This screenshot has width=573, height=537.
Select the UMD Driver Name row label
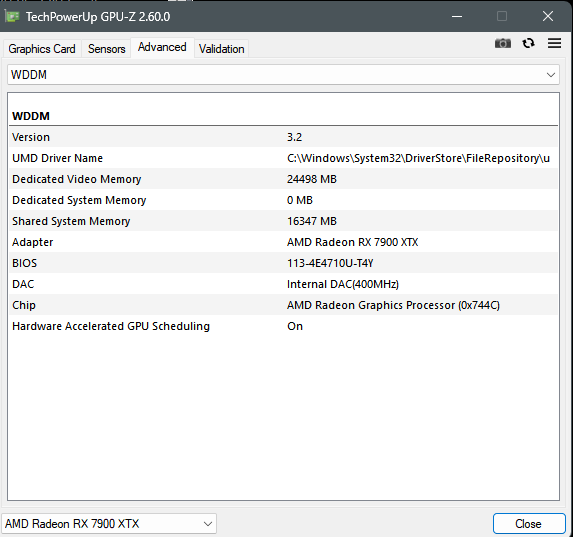[57, 158]
